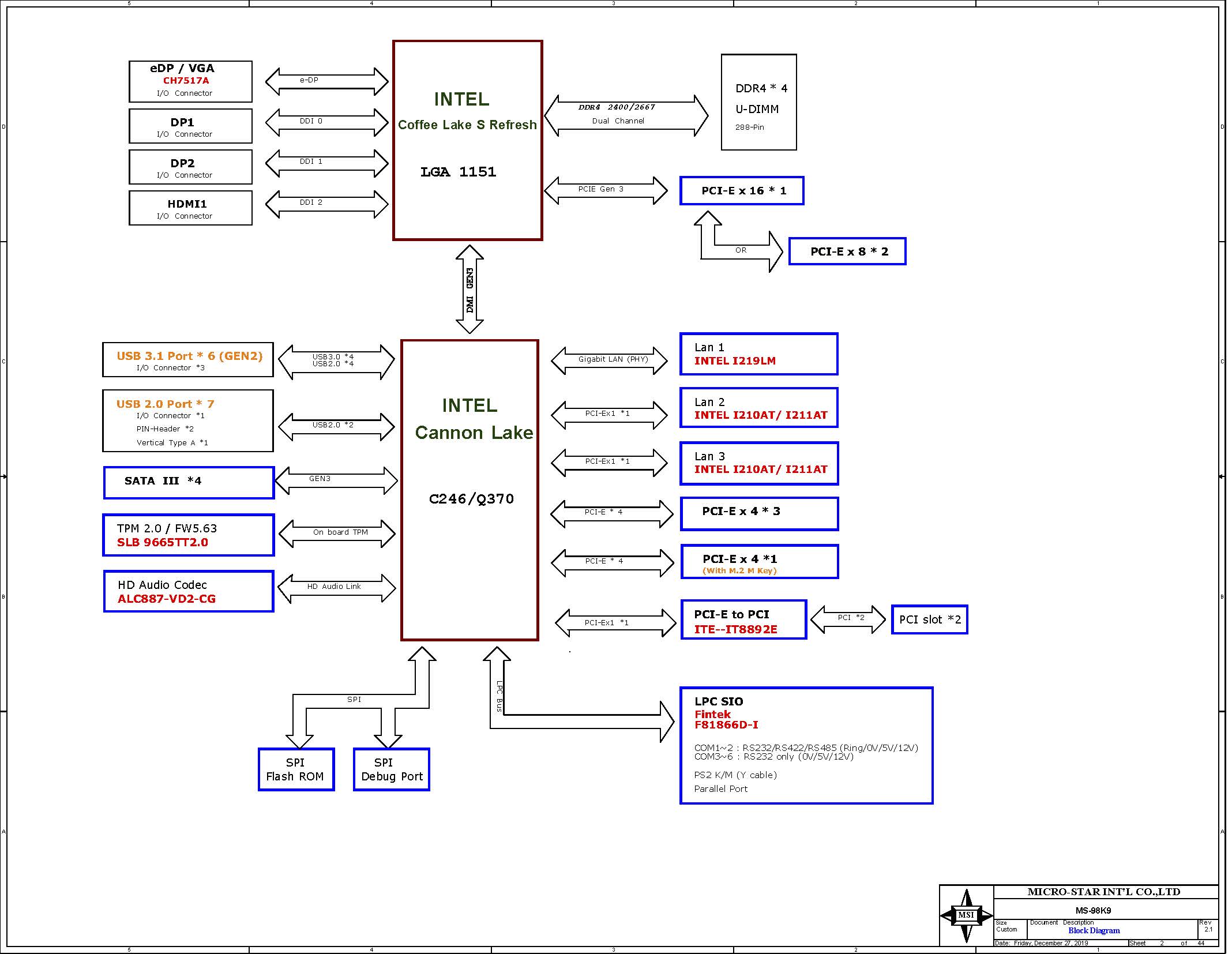Click the LPC SIO Fintek F81866D-I block
Image resolution: width=1232 pixels, height=954 pixels.
(x=806, y=745)
